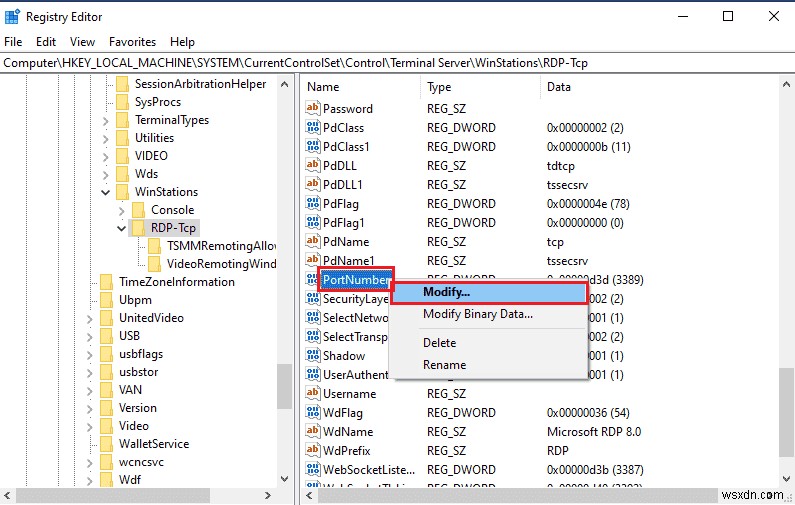Click the PdClass1 DWORD value icon
This screenshot has width=795, height=505.
click(312, 146)
